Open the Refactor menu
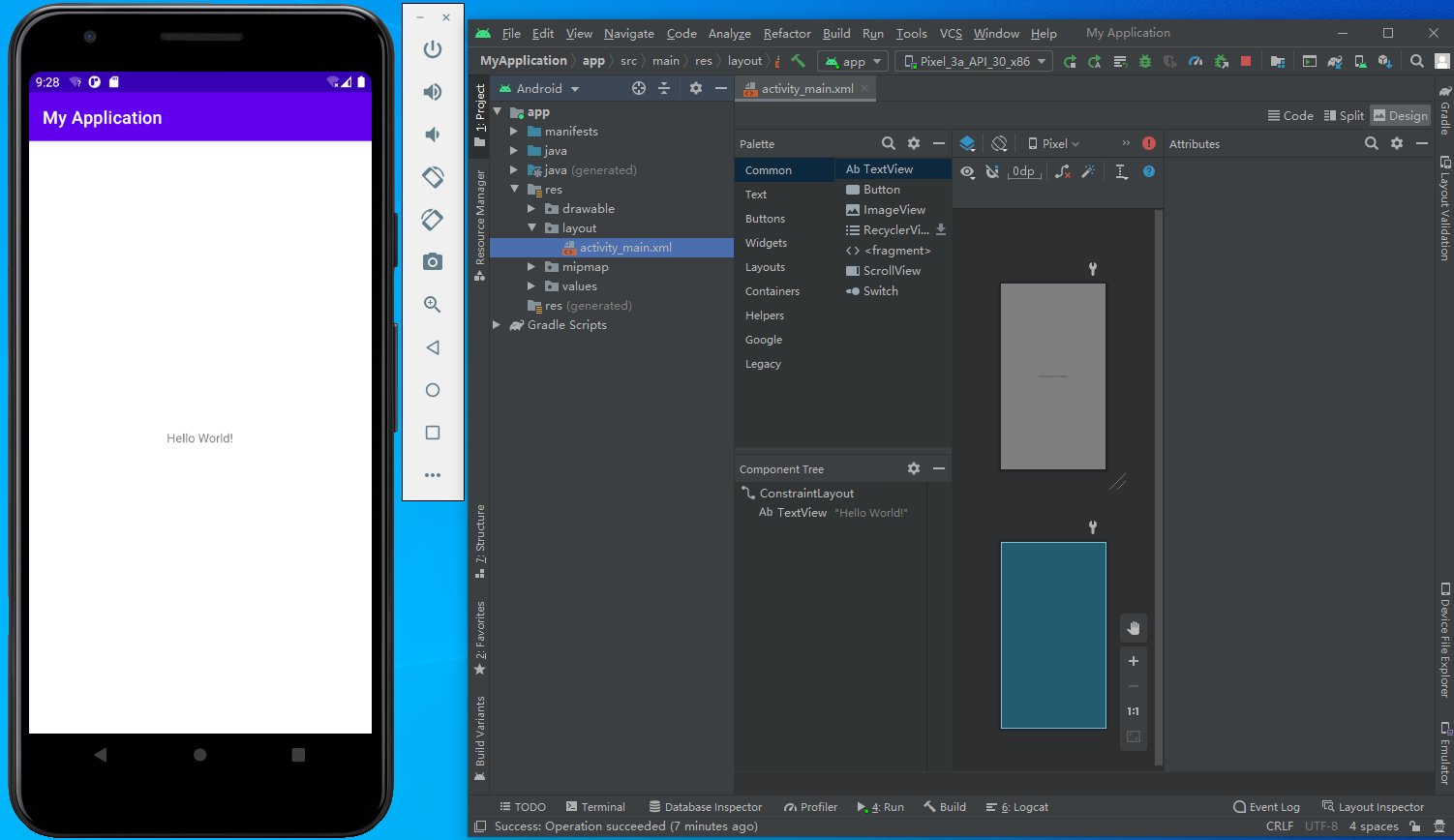 [x=787, y=33]
